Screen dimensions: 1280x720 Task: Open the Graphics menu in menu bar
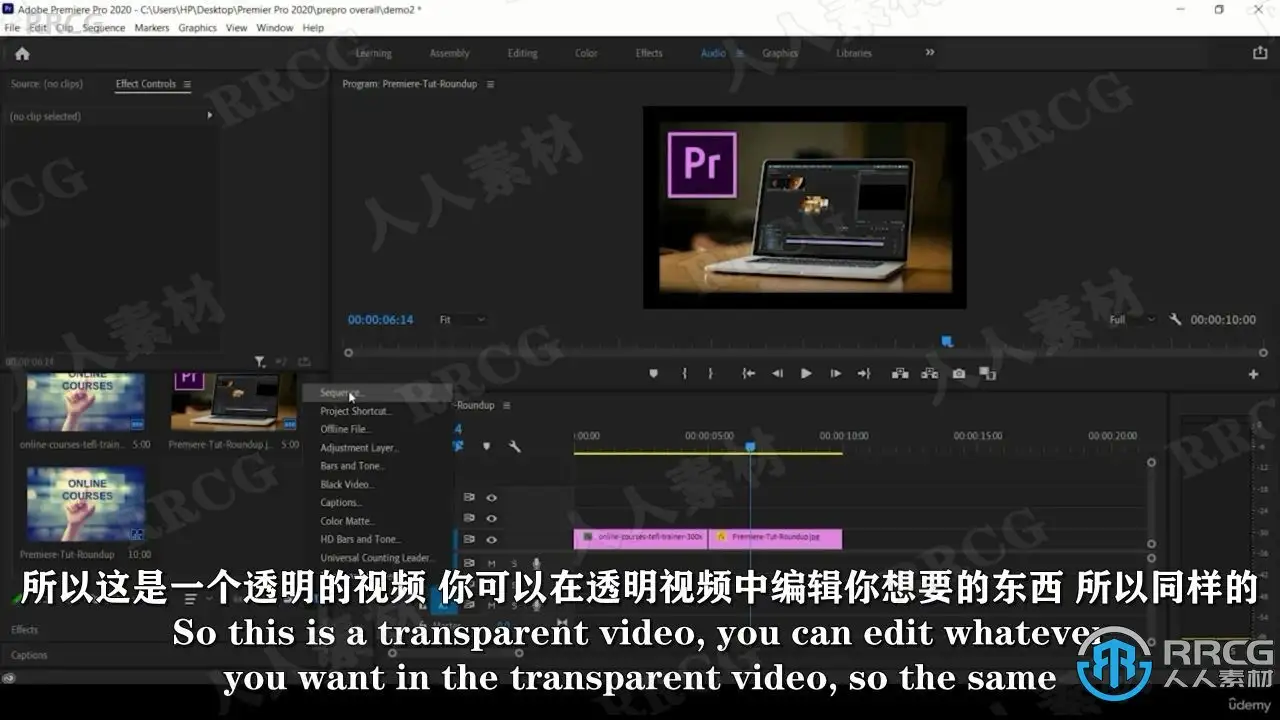198,28
